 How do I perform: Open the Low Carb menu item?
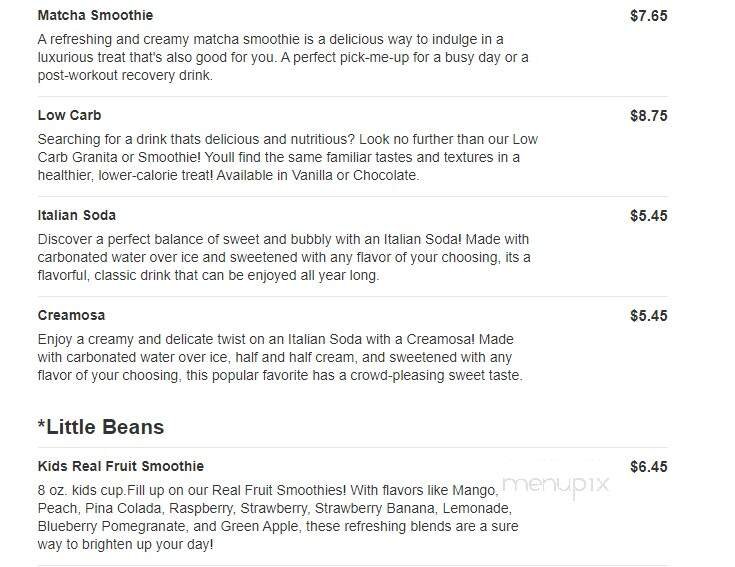pyautogui.click(x=69, y=116)
